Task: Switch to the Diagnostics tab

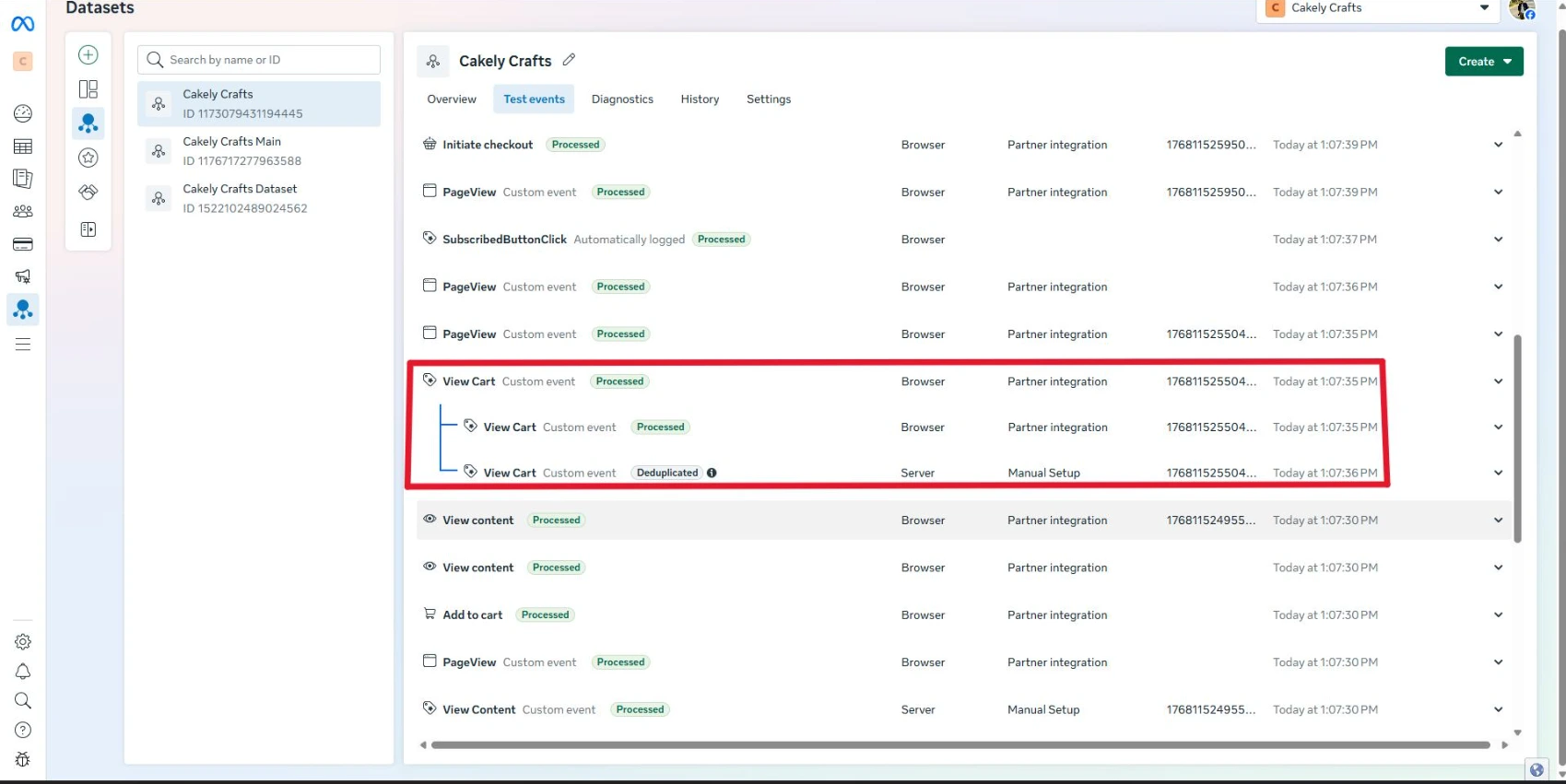Action: 622,99
